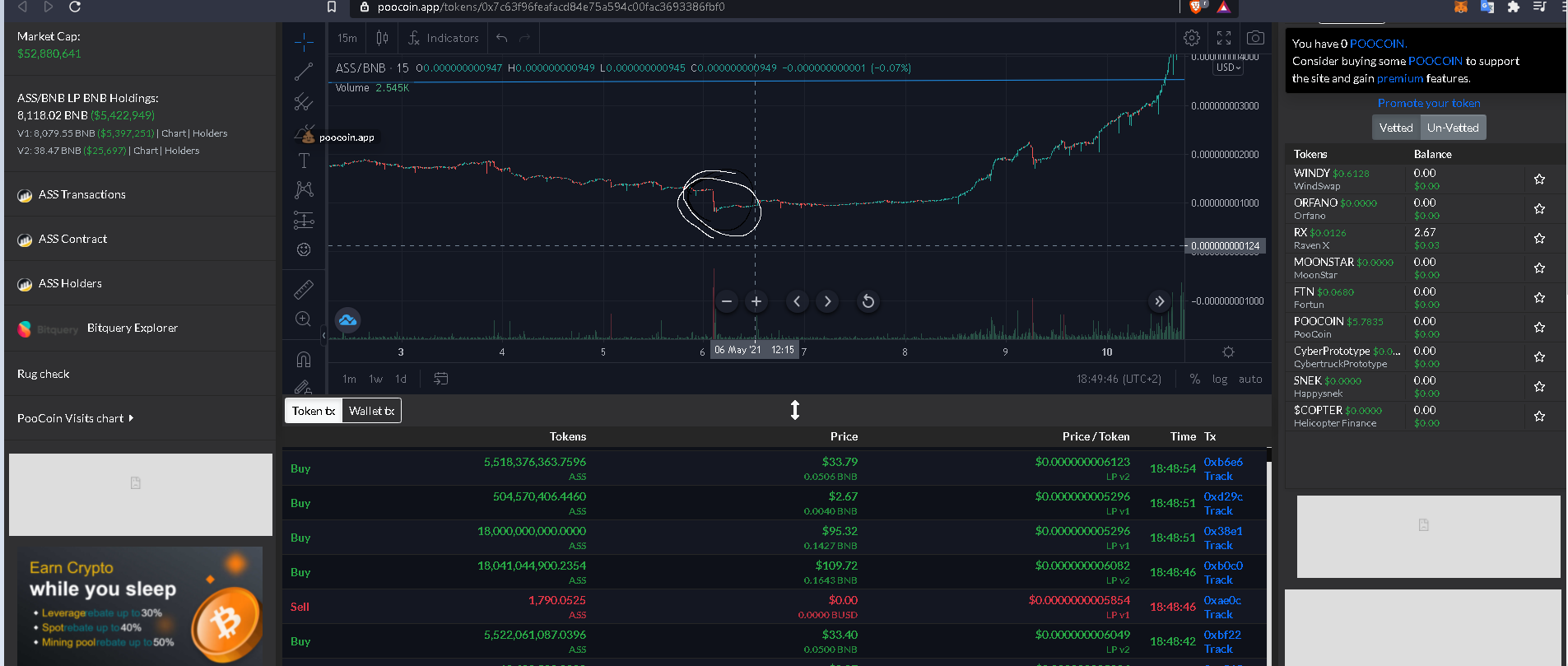Open the USD currency dropdown
The height and width of the screenshot is (666, 1568).
click(x=1228, y=68)
